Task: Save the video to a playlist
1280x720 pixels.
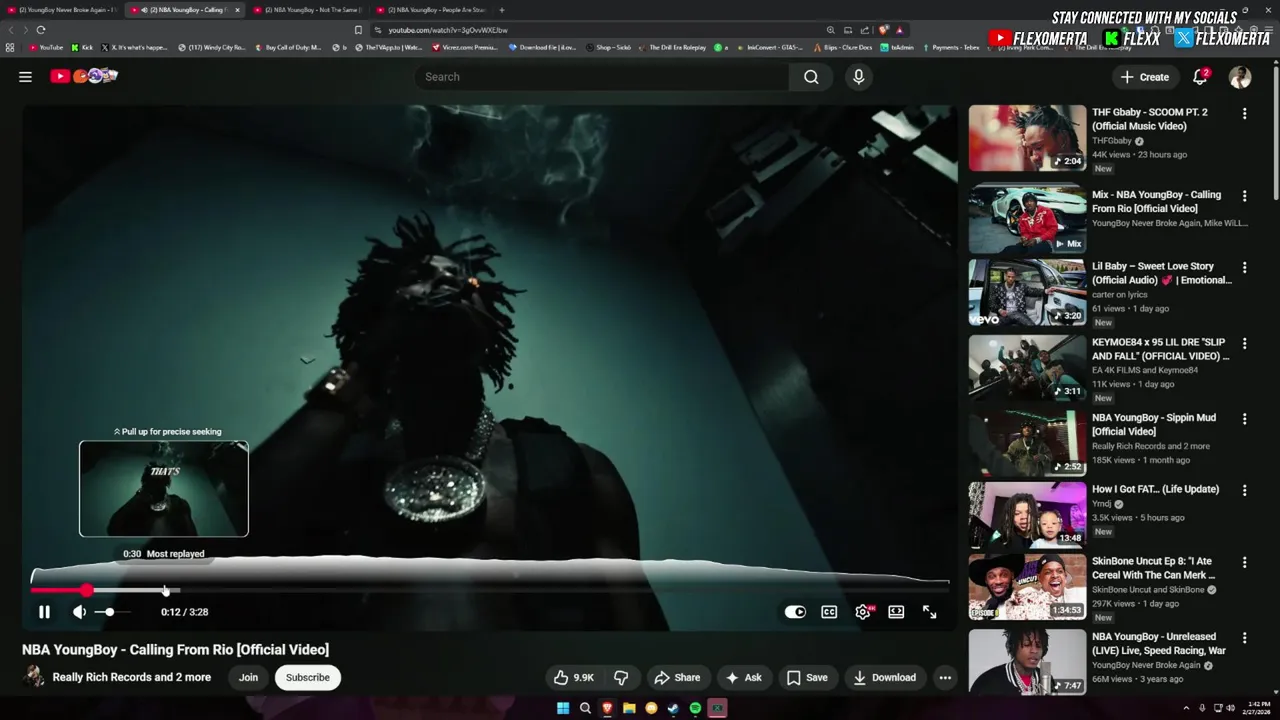Action: (x=807, y=677)
